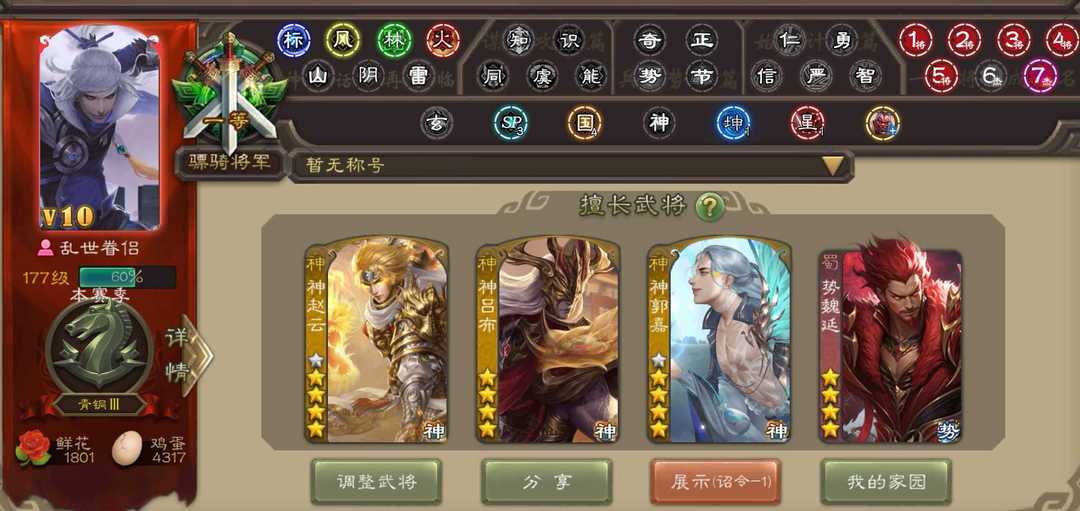Select the blue 坤 badge icon
Screen dimensions: 1080x511
pyautogui.click(x=733, y=124)
